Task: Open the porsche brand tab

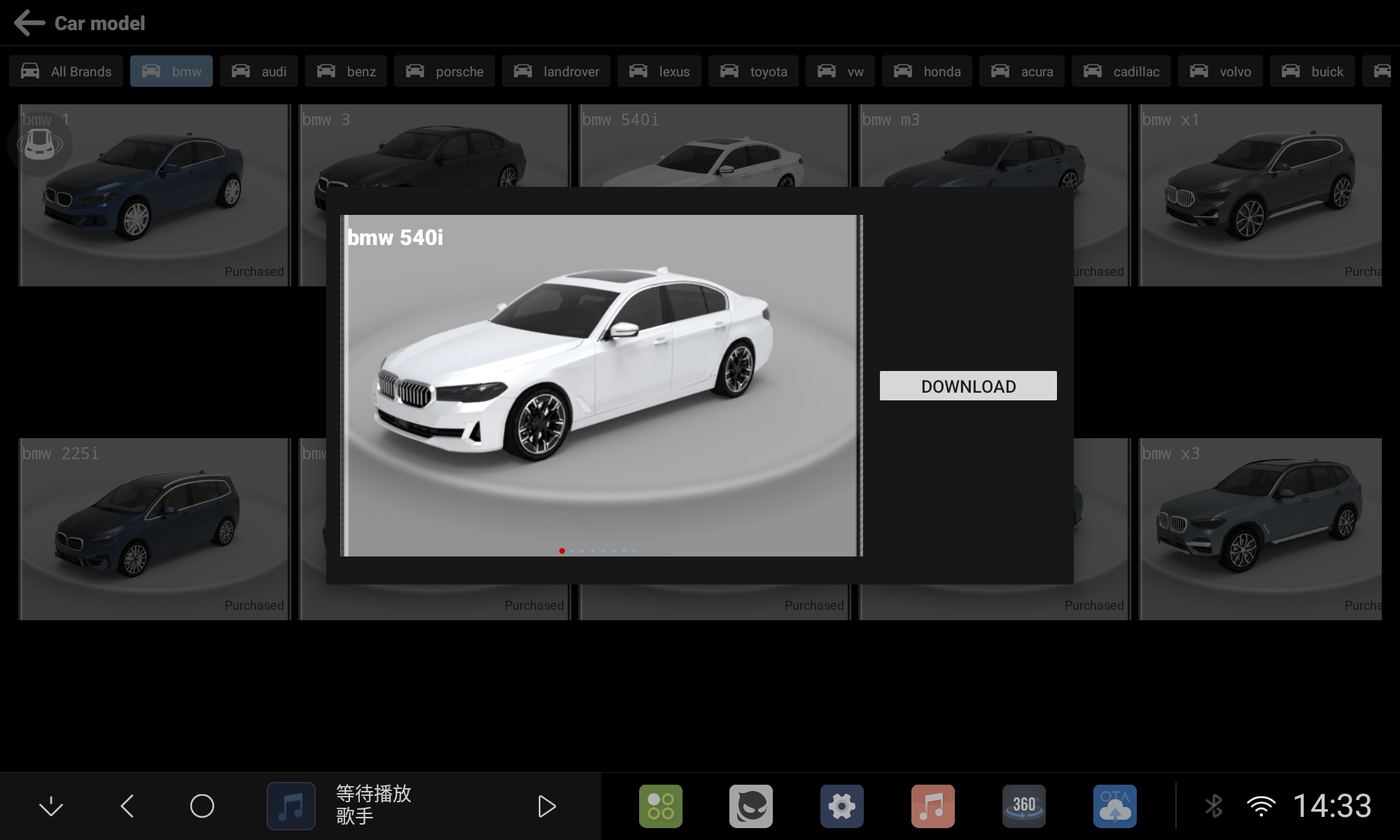Action: pos(444,71)
